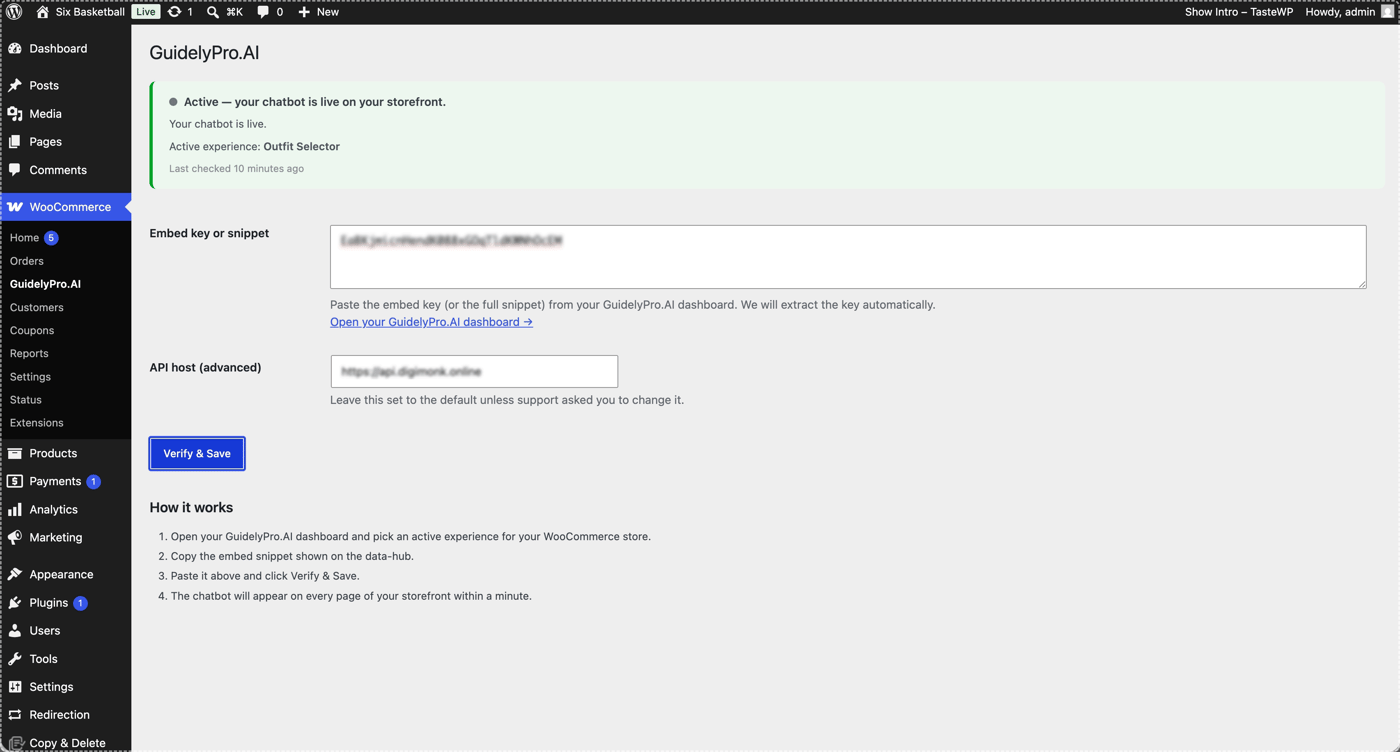The height and width of the screenshot is (752, 1400).
Task: Click the Products archive icon
Action: pyautogui.click(x=15, y=453)
